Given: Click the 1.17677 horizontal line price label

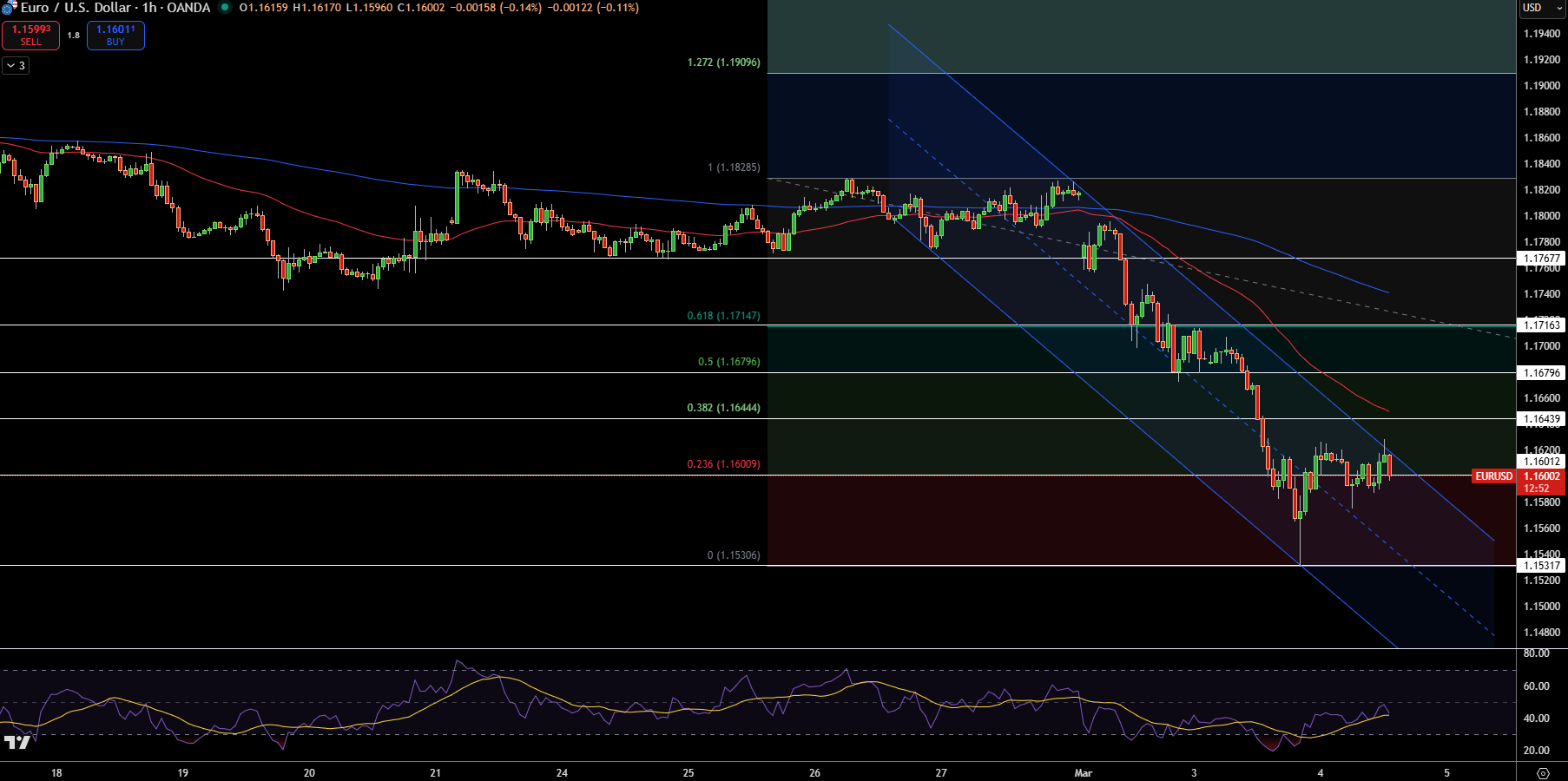Looking at the screenshot, I should coord(1542,259).
